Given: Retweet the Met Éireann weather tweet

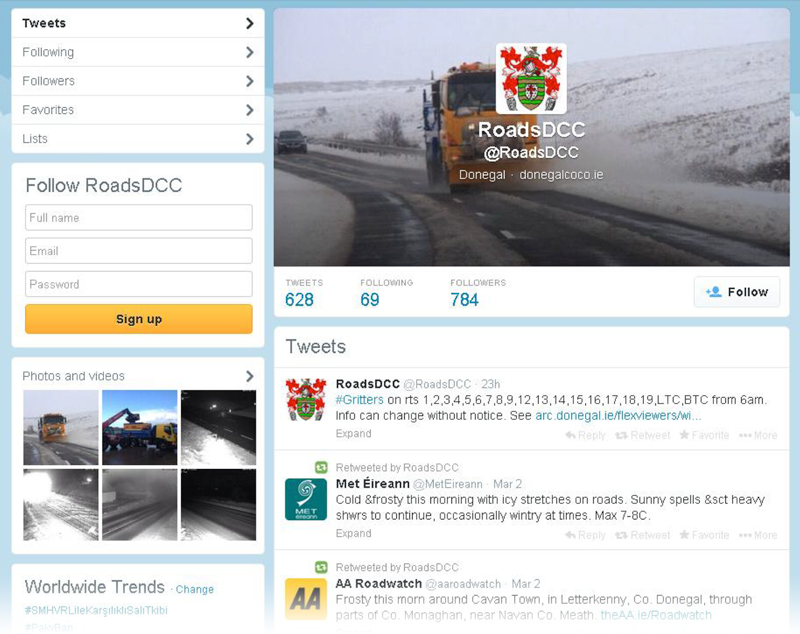Looking at the screenshot, I should point(642,535).
